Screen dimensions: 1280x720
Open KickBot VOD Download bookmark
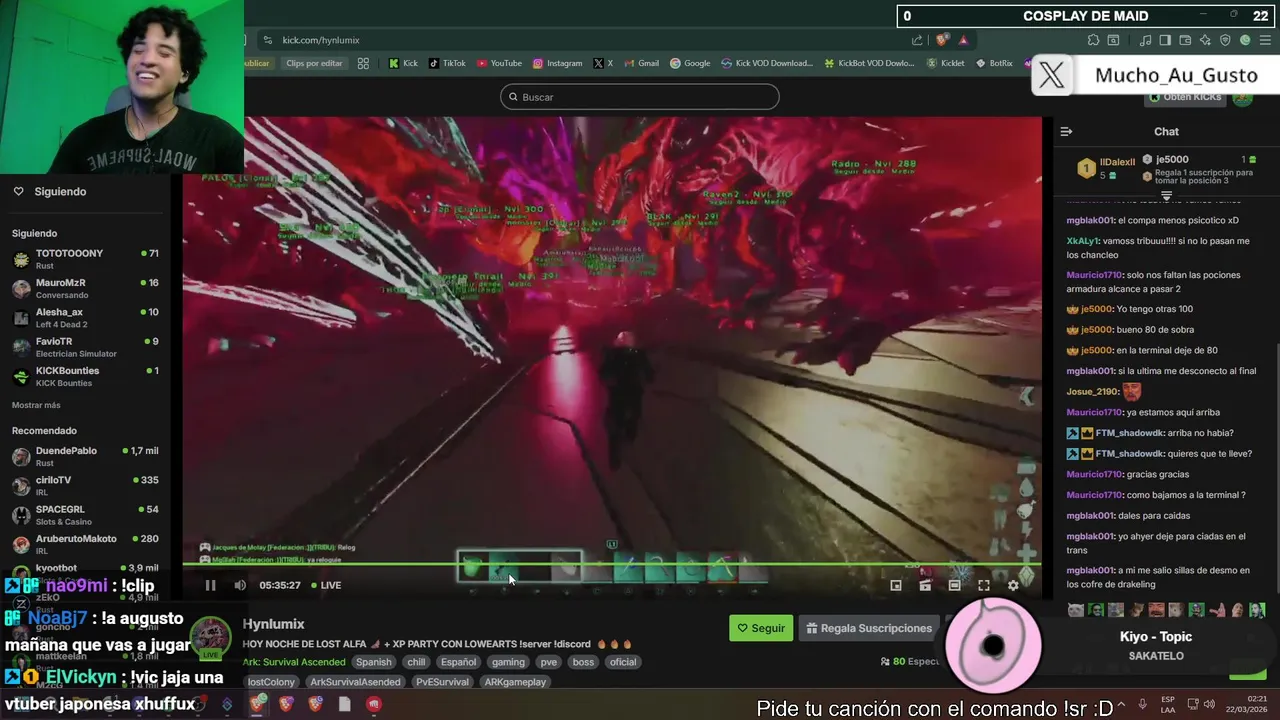869,63
